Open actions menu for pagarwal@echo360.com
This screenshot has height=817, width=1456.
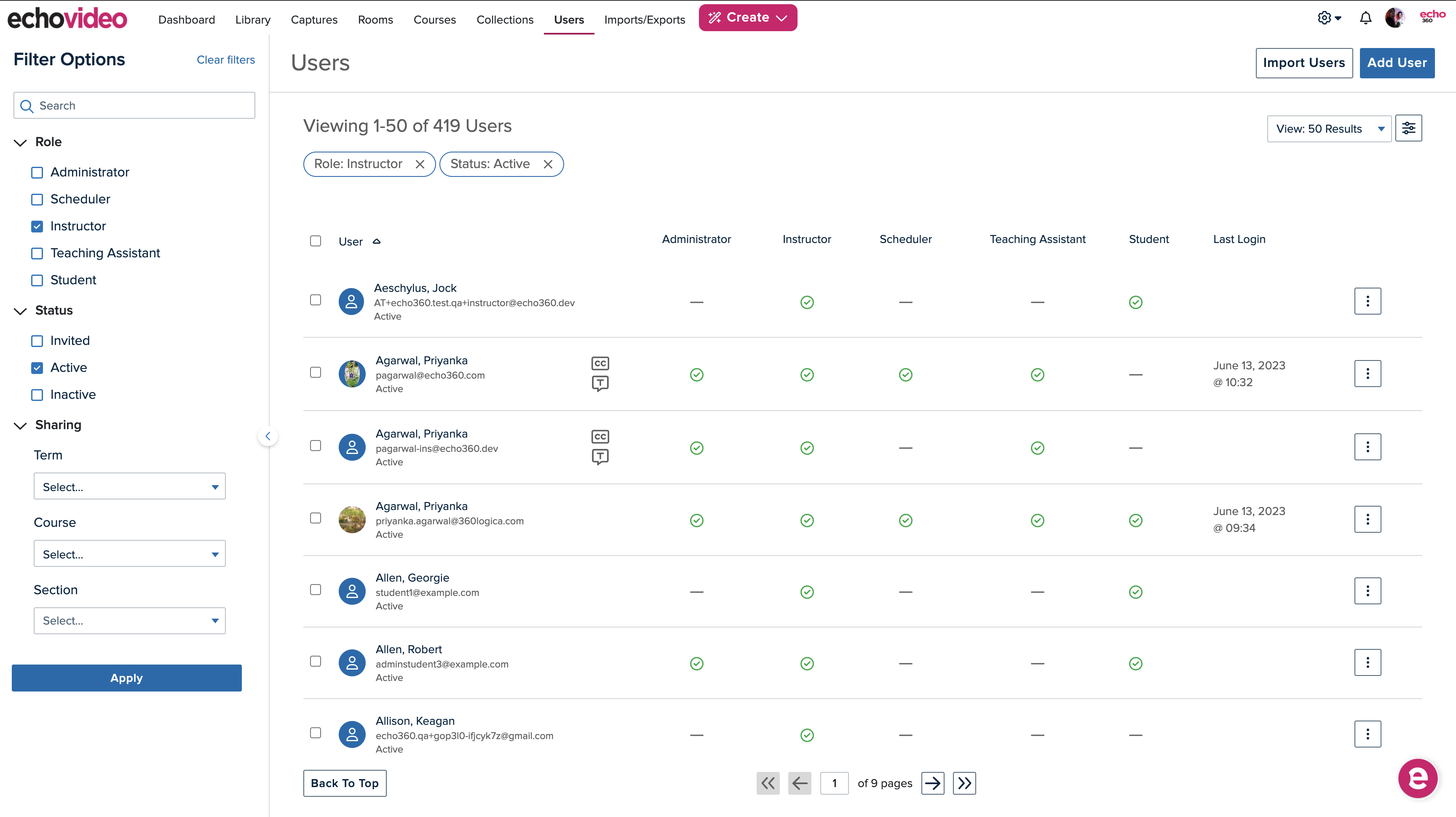point(1367,374)
